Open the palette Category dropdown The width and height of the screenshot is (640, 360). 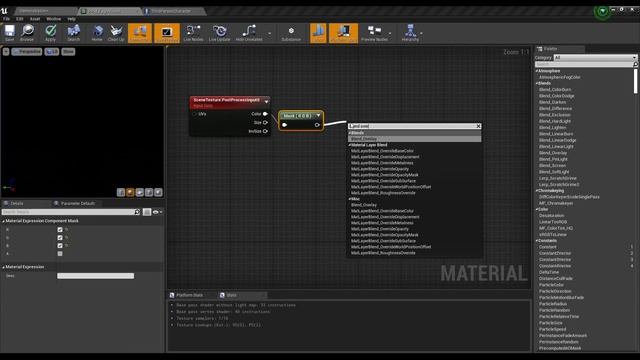(x=595, y=58)
